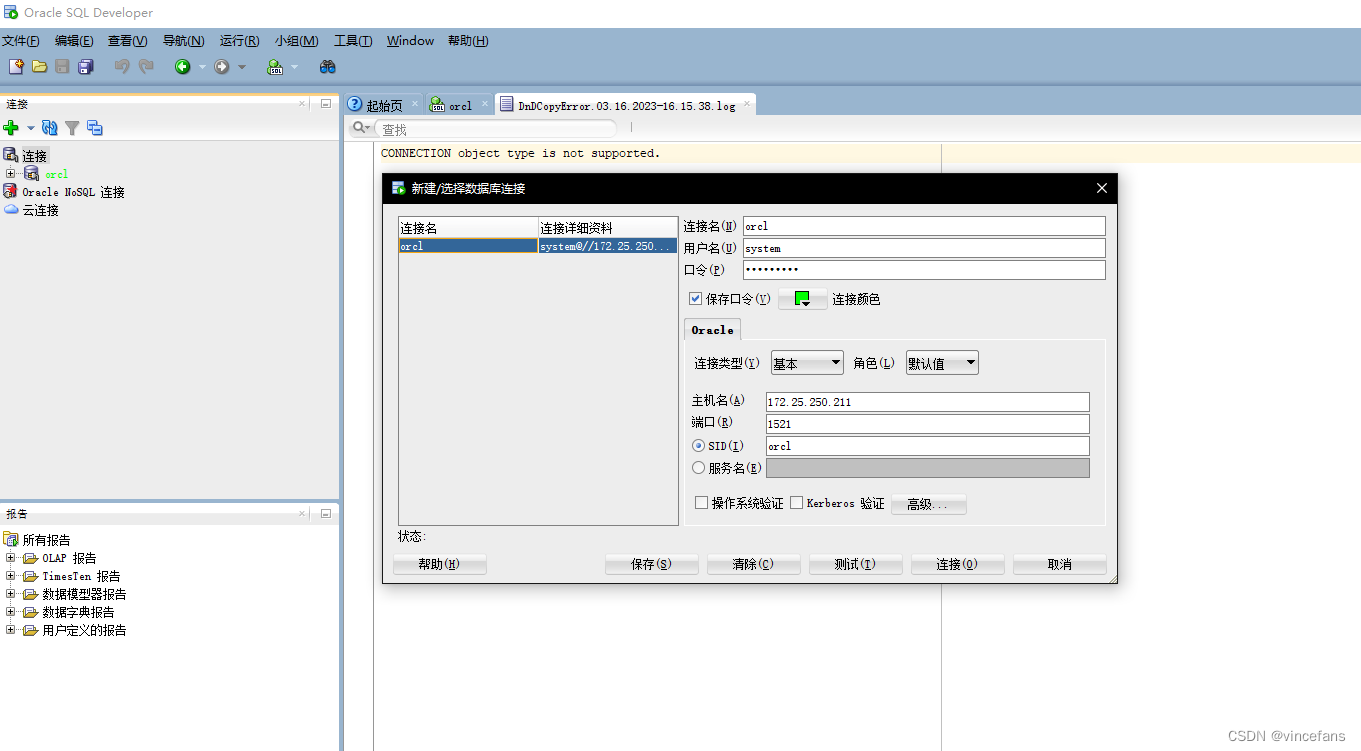
Task: Click the green Back navigation icon
Action: pos(183,66)
